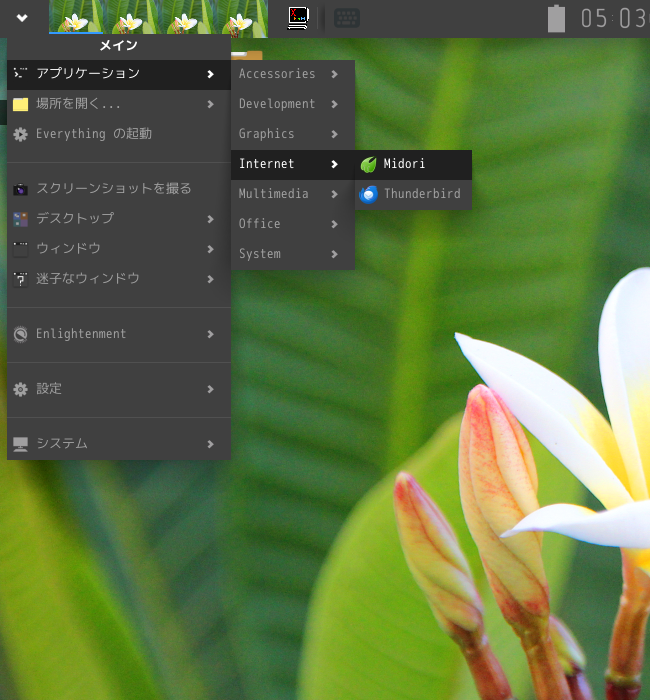650x700 pixels.
Task: Open the xterm terminal launcher in shelf
Action: click(298, 18)
